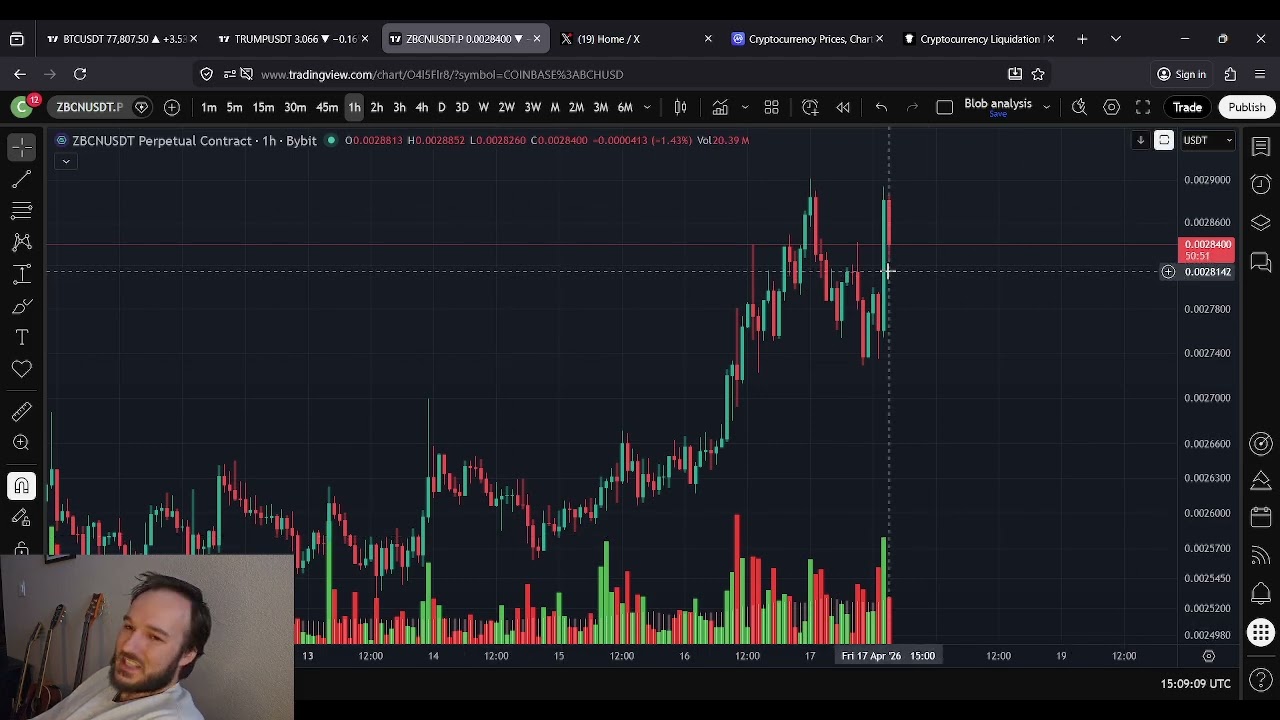
Task: Redo the chart action
Action: [x=912, y=107]
